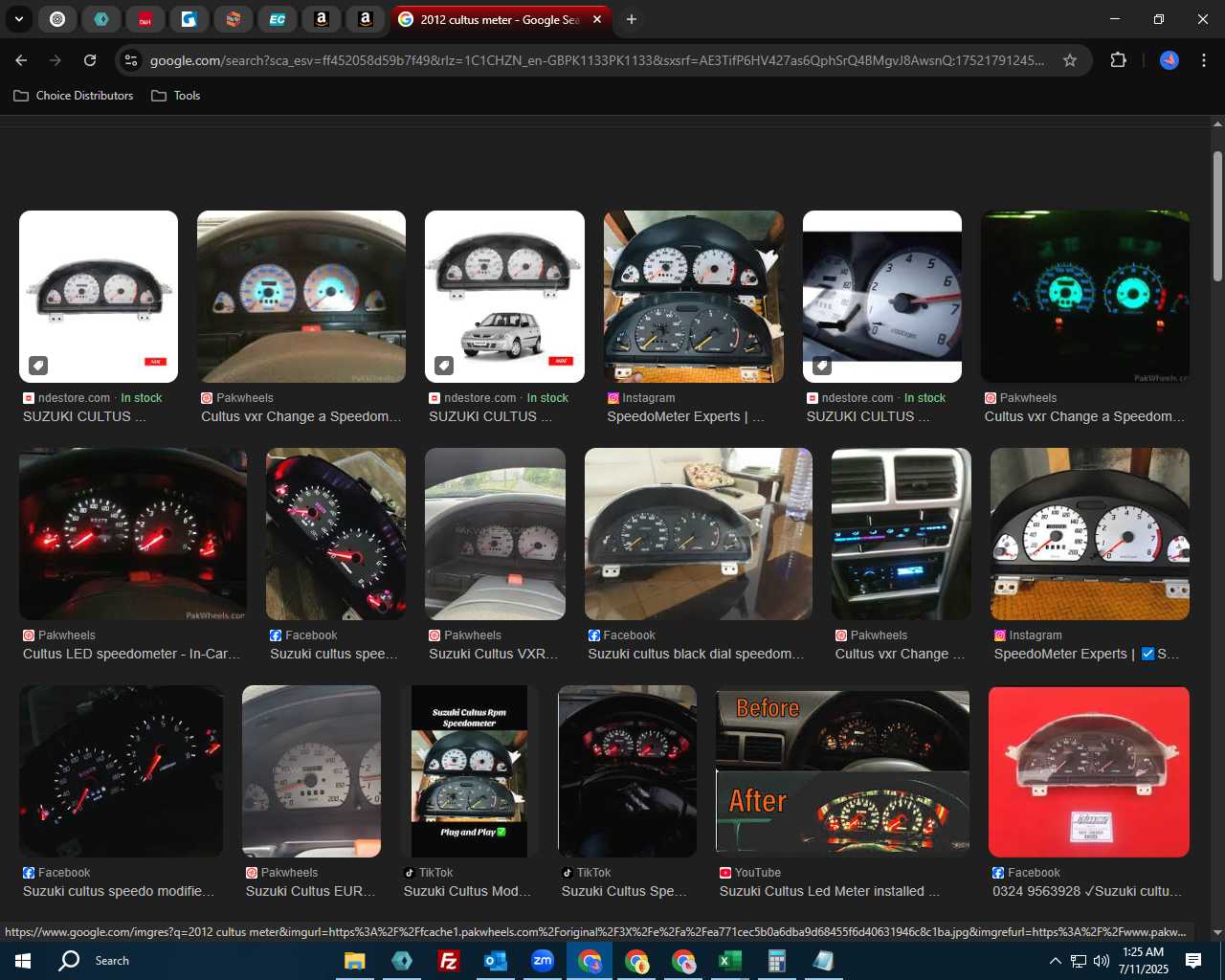This screenshot has height=980, width=1225.
Task: Open the tab search dropdown arrow
Action: [18, 19]
